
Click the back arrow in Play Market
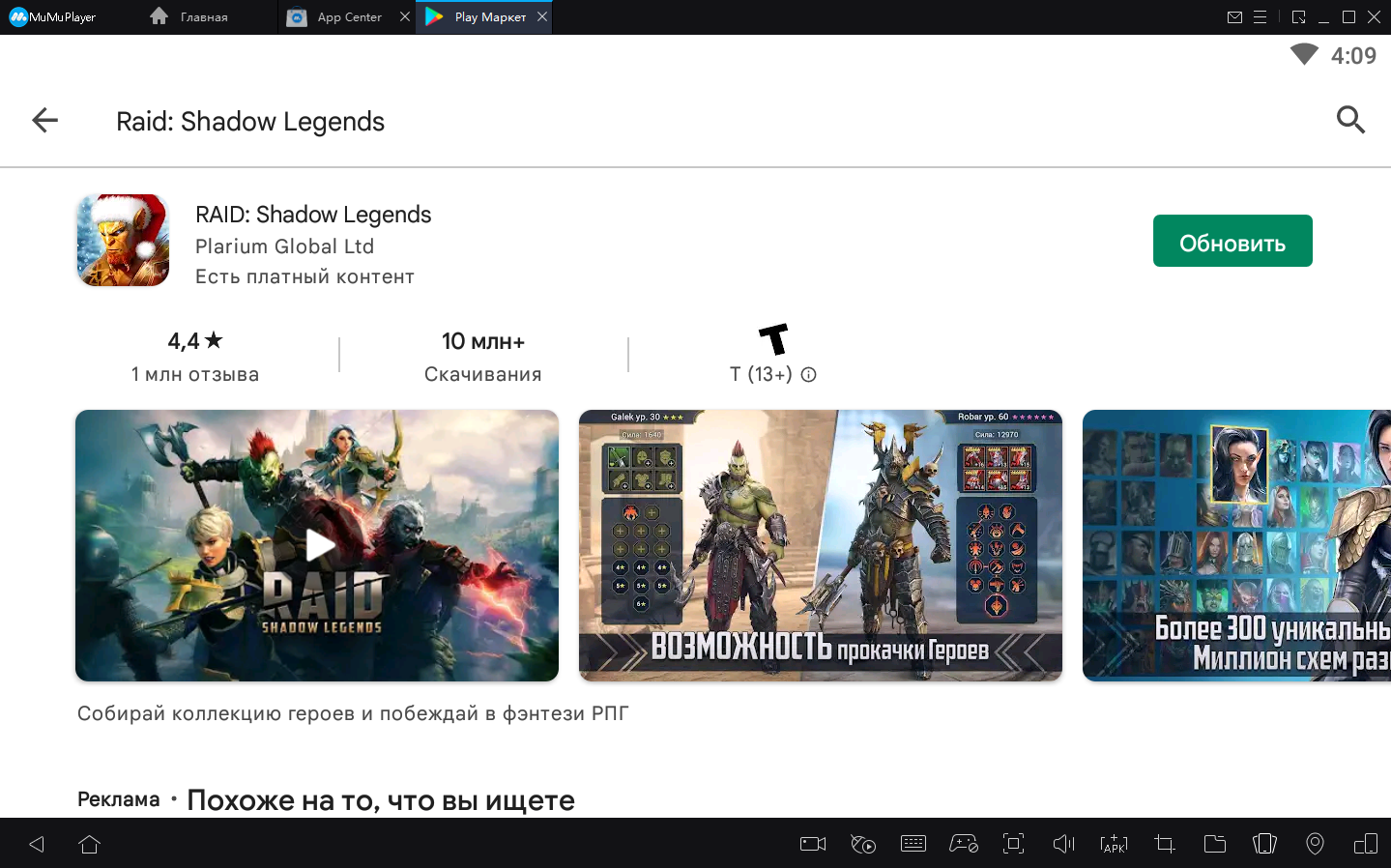[x=44, y=120]
